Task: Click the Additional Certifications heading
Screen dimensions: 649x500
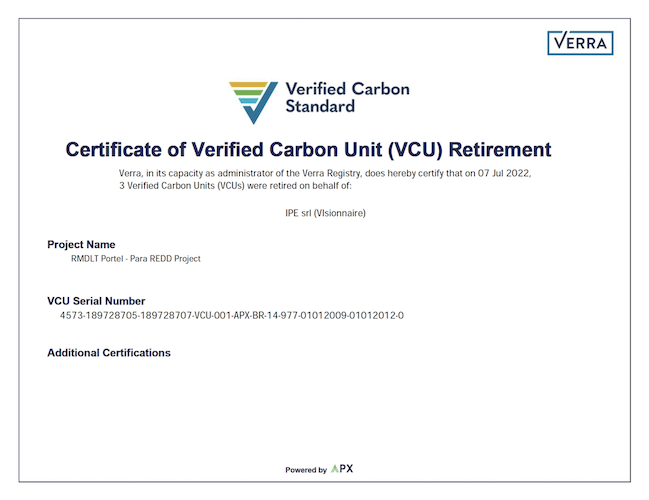Action: [x=109, y=353]
